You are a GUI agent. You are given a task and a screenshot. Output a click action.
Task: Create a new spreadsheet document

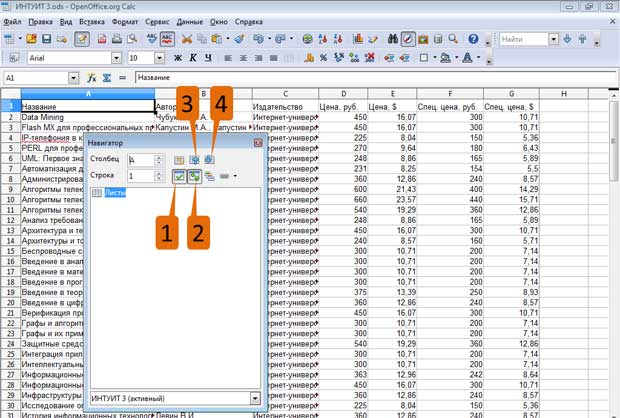9,39
